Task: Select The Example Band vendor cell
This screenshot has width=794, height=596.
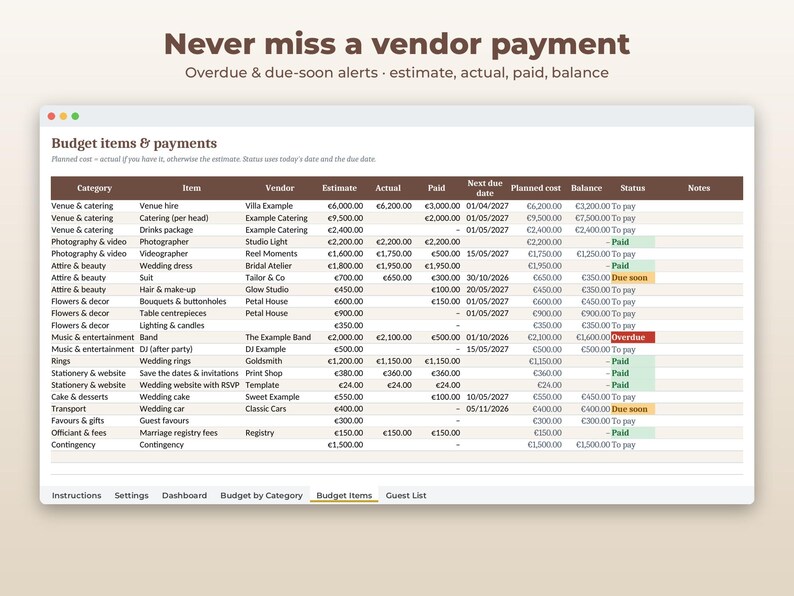Action: pyautogui.click(x=278, y=337)
